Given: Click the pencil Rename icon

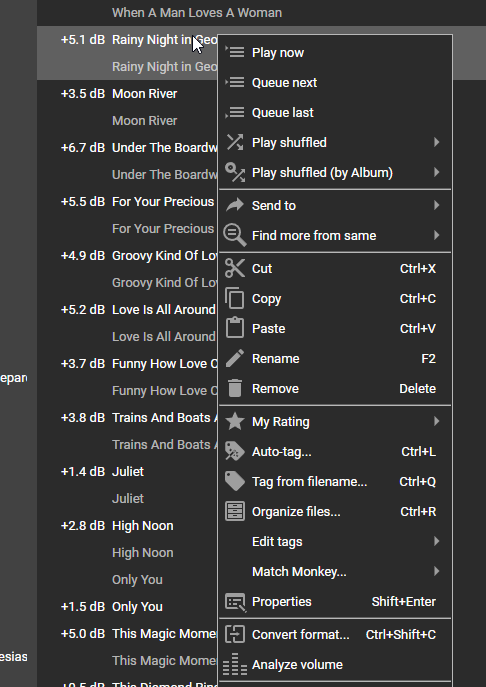Looking at the screenshot, I should point(235,358).
